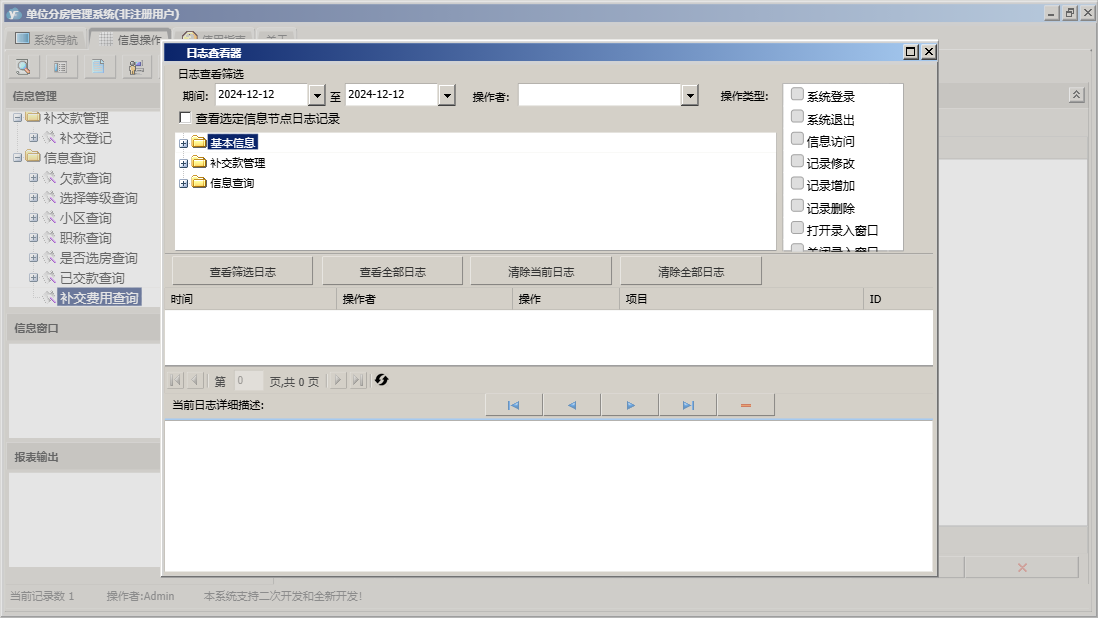1098x618 pixels.
Task: Open the 信息管理 panel header
Action: pyautogui.click(x=84, y=96)
